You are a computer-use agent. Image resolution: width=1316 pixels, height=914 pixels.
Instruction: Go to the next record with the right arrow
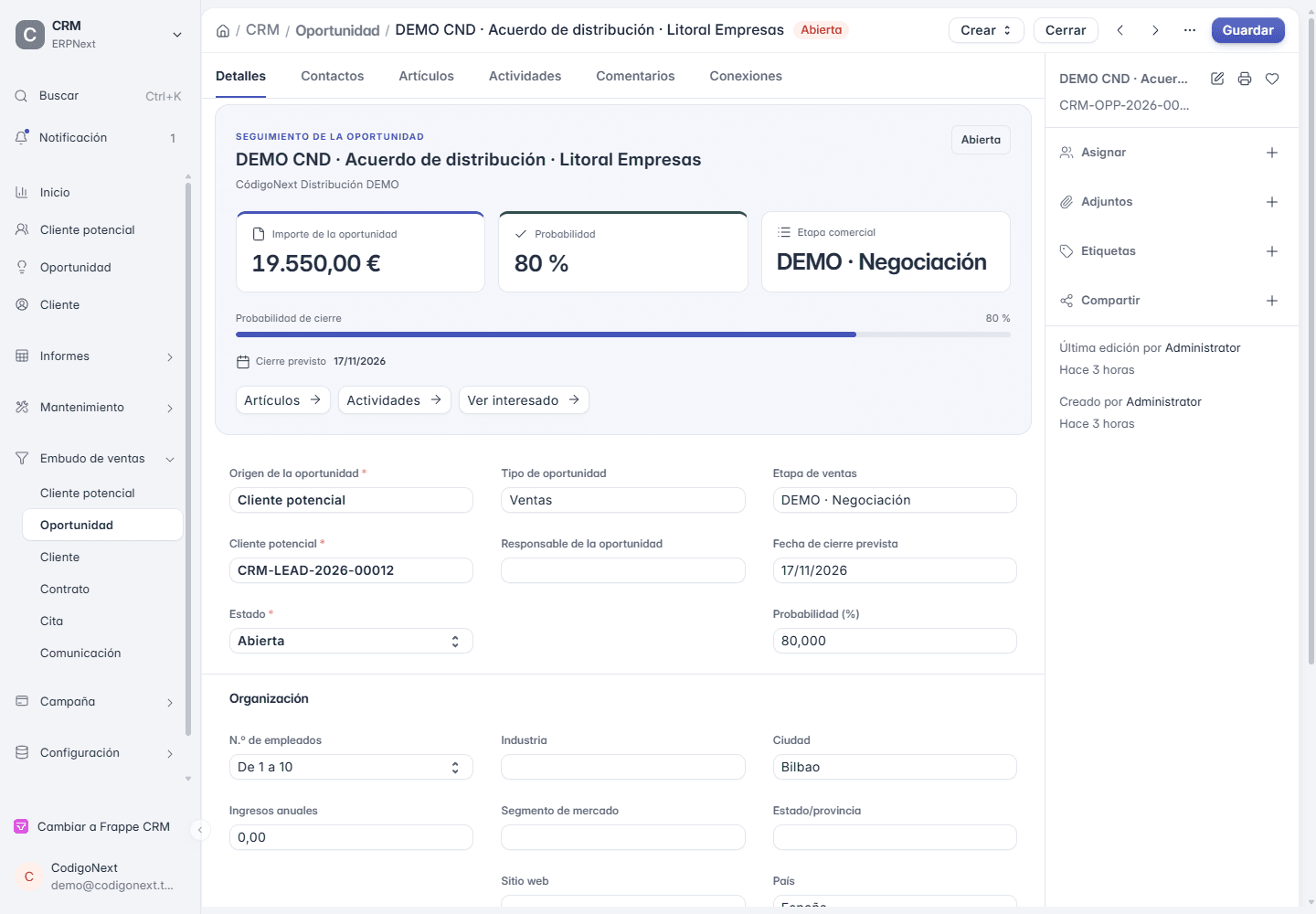(1155, 30)
